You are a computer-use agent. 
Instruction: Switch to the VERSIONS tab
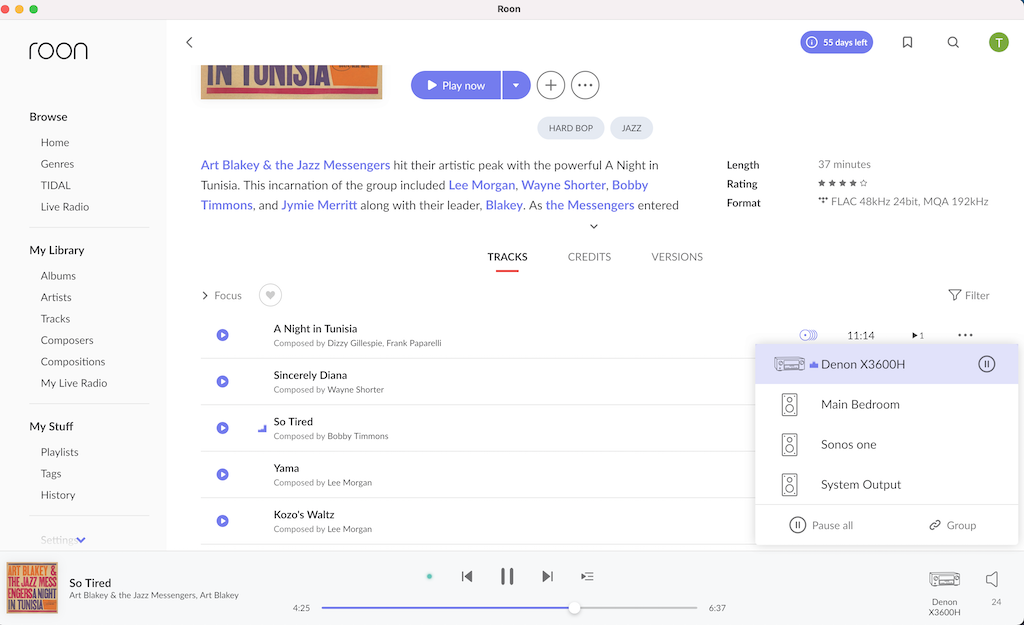[677, 257]
